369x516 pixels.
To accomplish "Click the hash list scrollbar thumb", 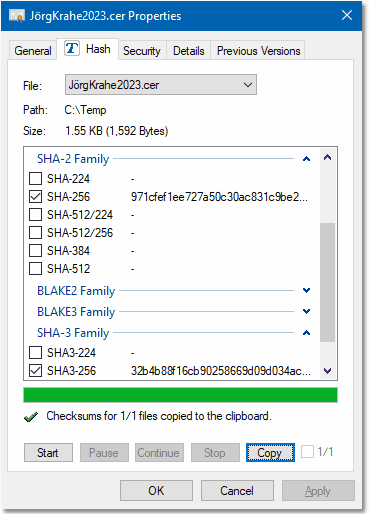I will (327, 282).
